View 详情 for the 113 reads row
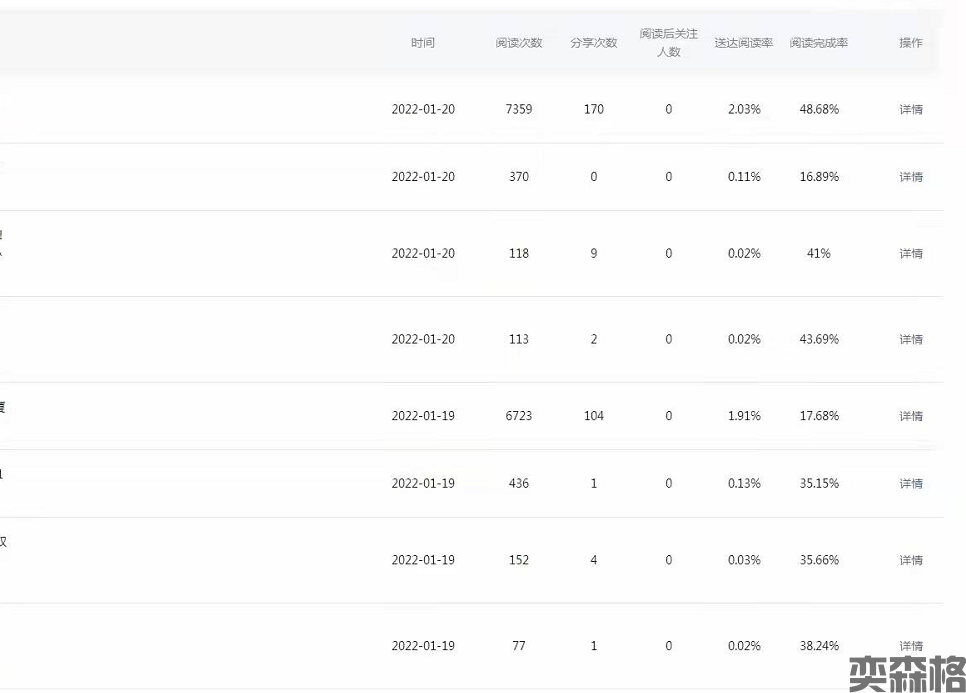The height and width of the screenshot is (693, 966). pos(910,340)
